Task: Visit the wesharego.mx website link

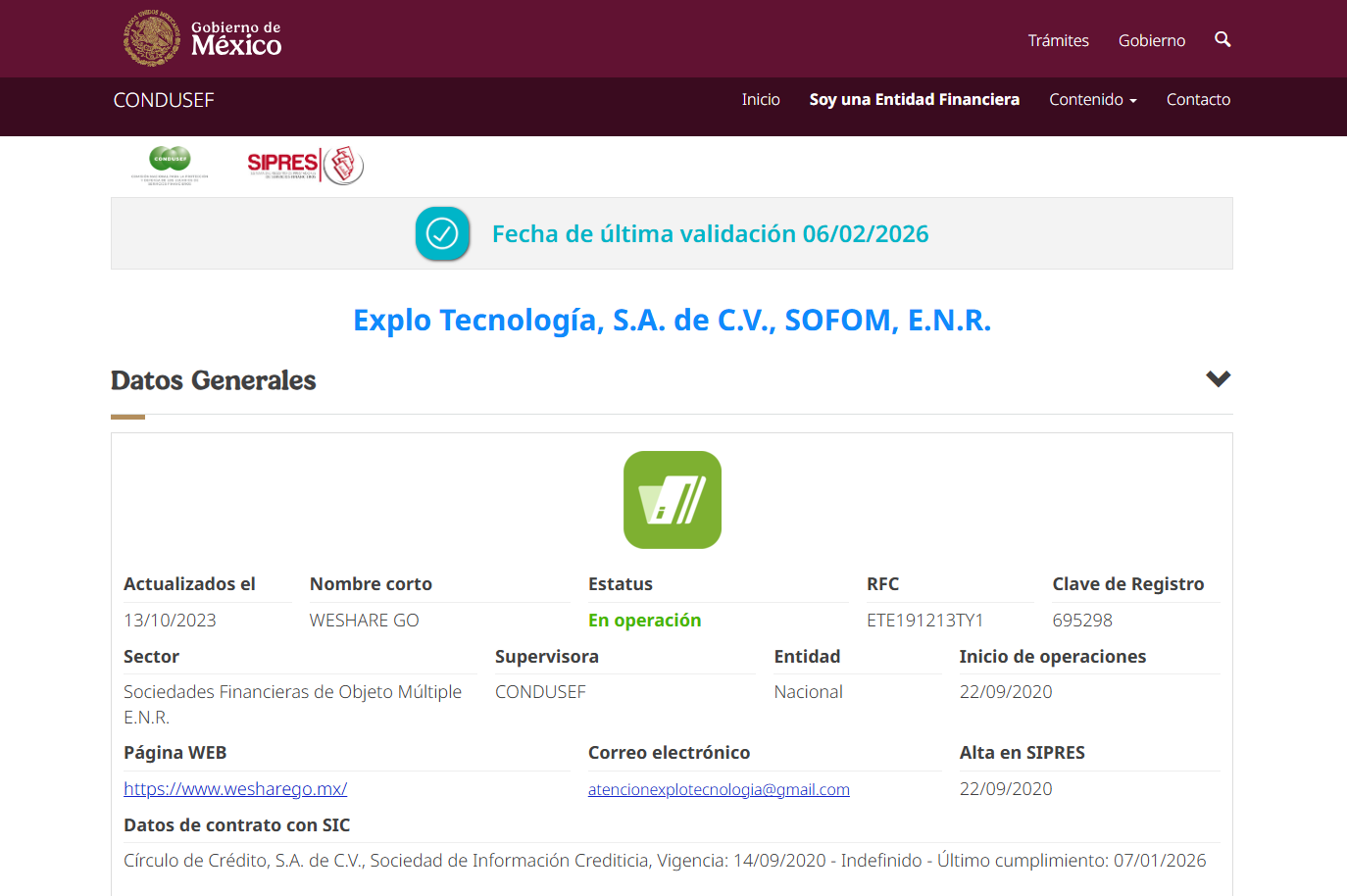Action: (x=235, y=789)
